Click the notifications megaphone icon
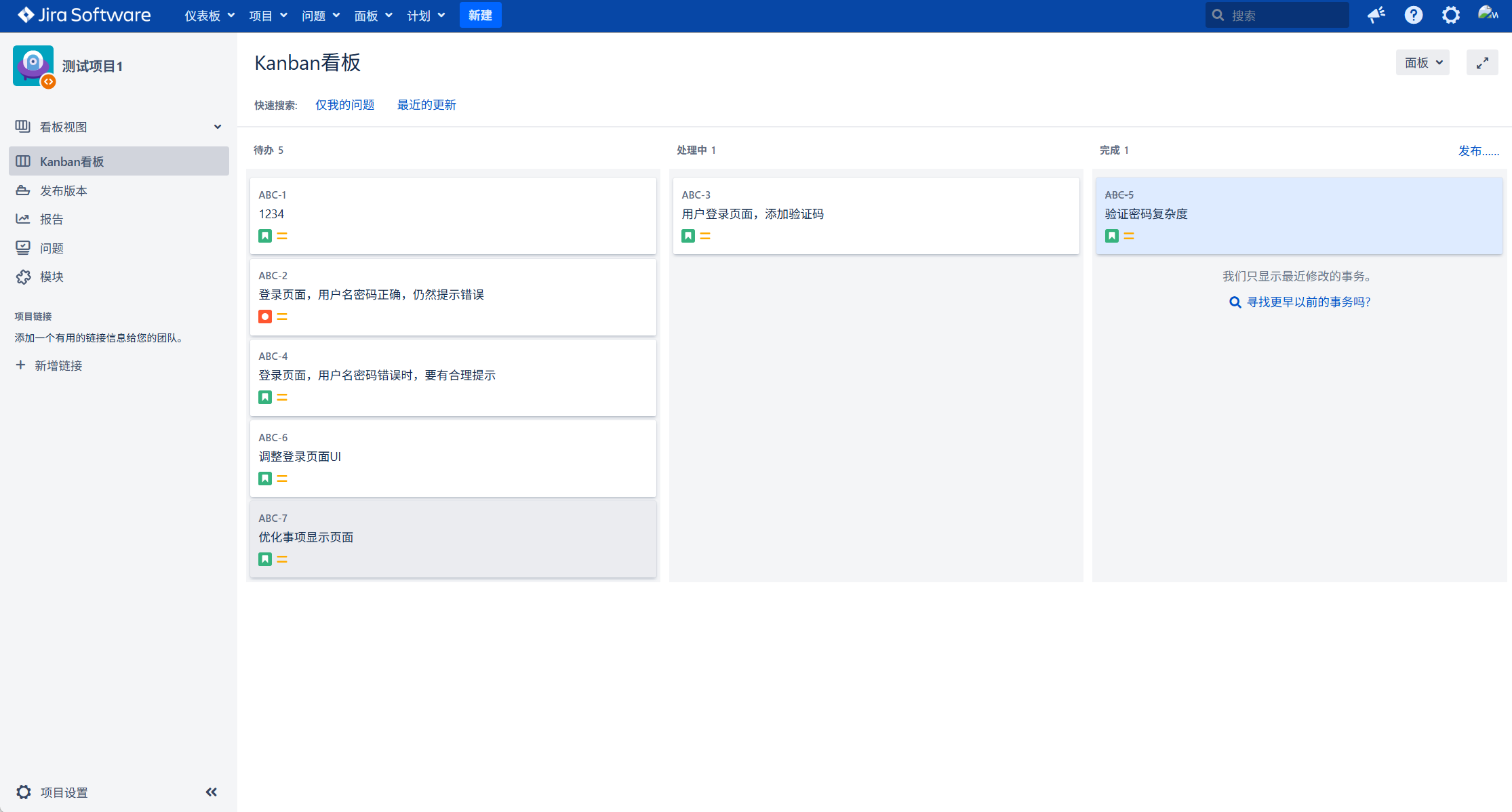Viewport: 1512px width, 812px height. point(1376,15)
